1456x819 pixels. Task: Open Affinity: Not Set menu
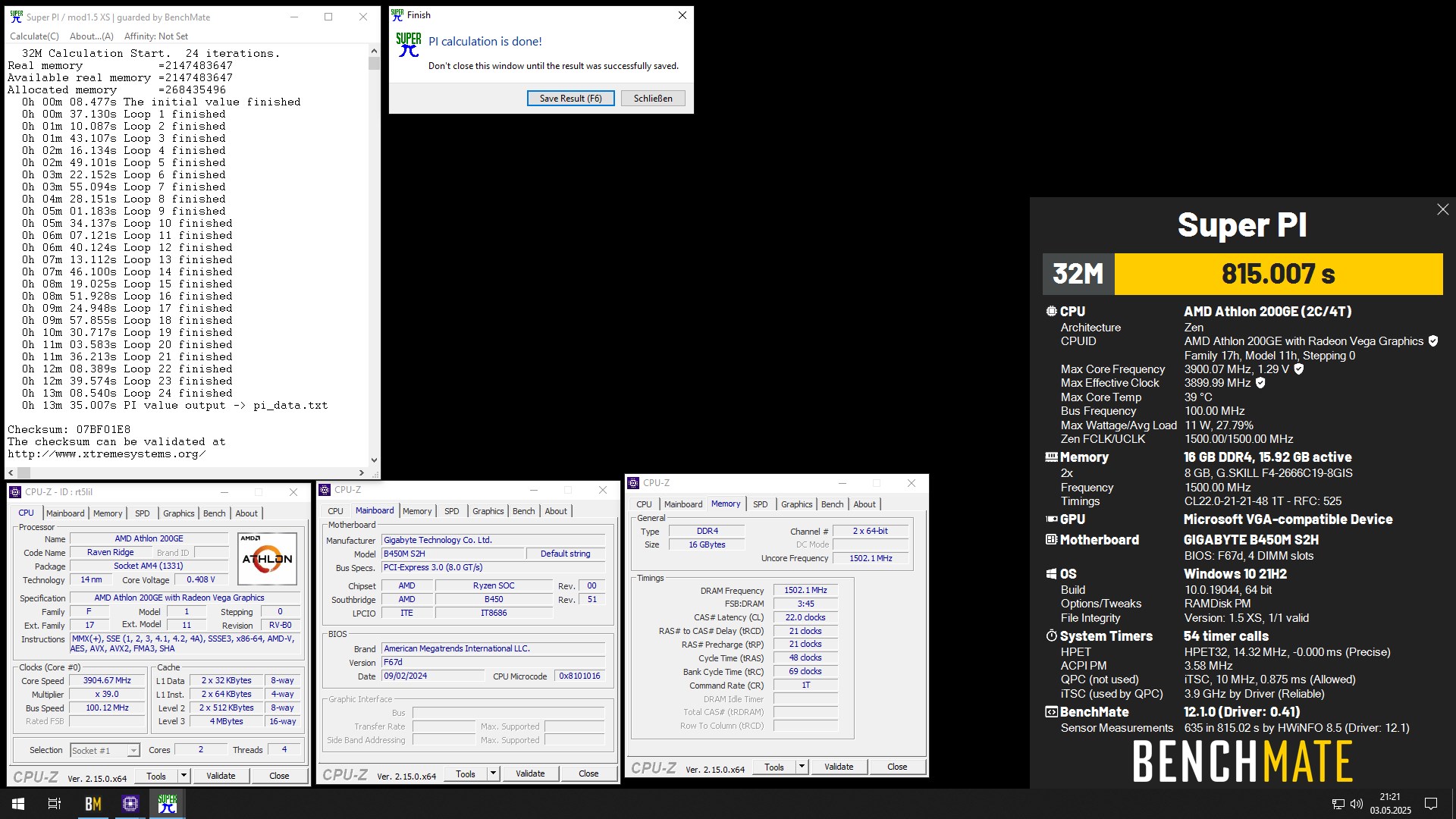coord(156,36)
